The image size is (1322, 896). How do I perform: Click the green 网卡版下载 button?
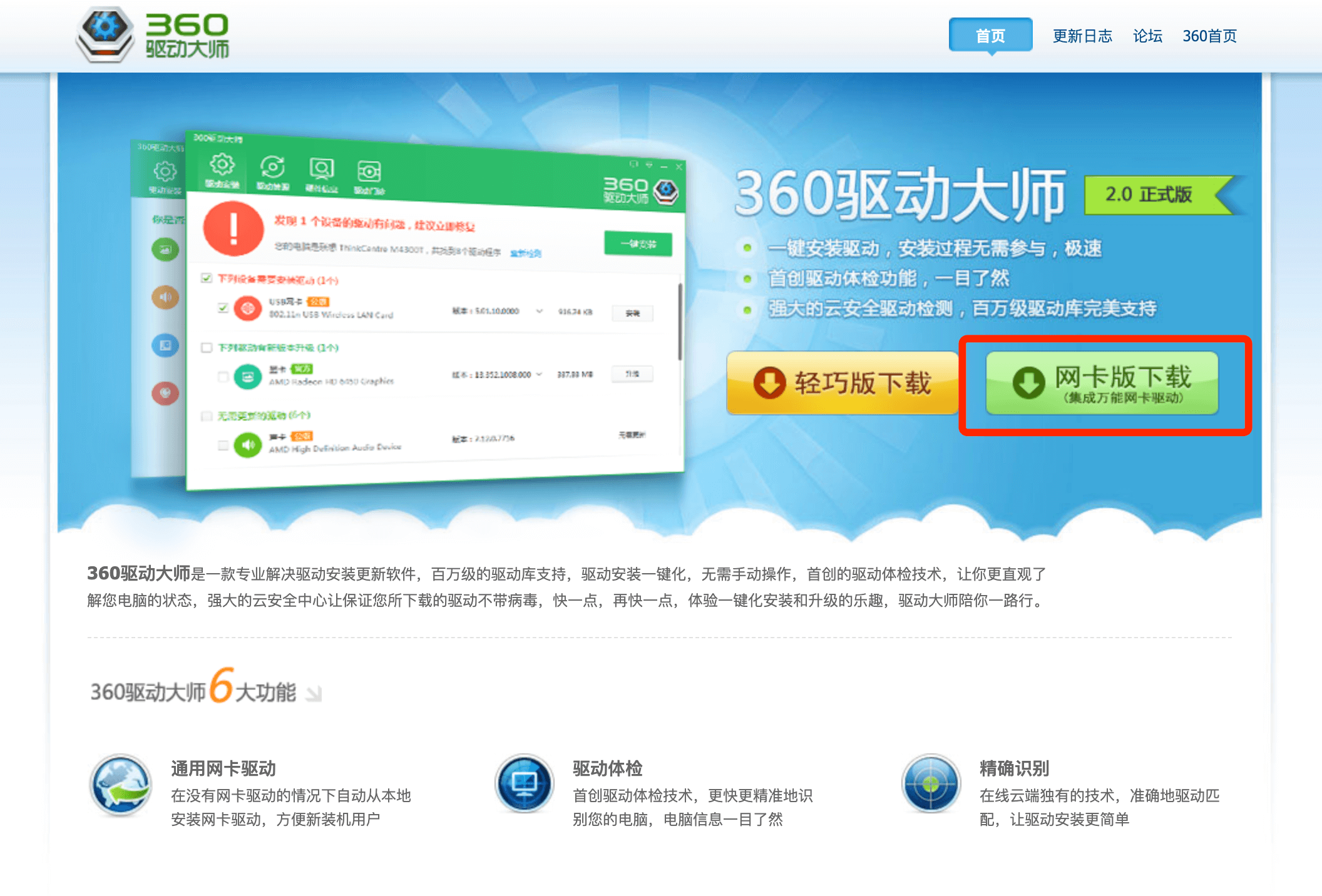[1102, 383]
